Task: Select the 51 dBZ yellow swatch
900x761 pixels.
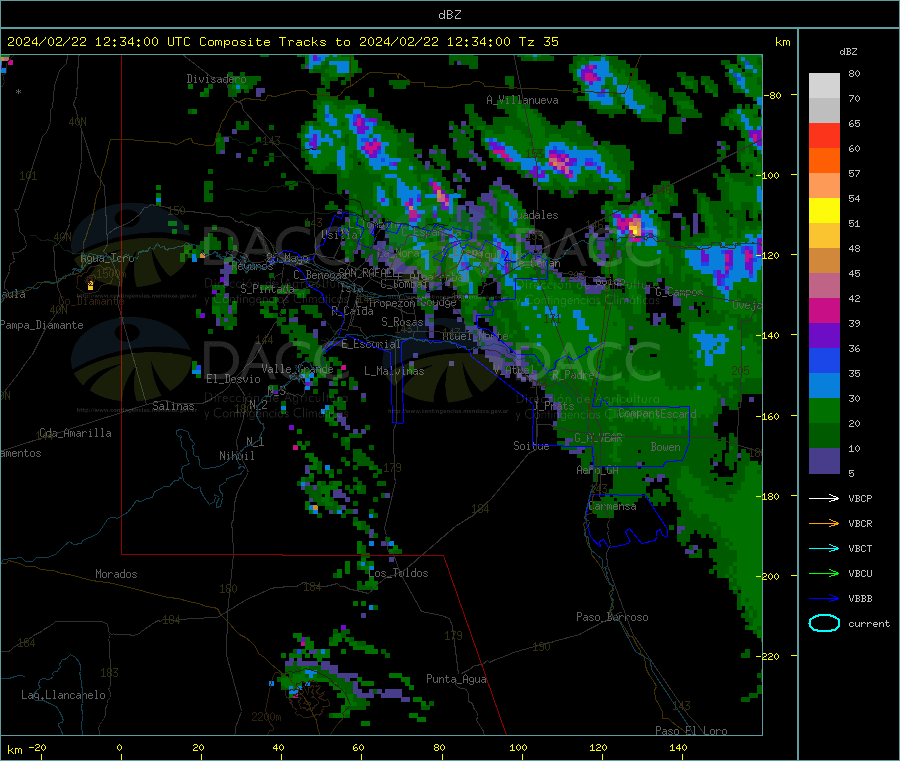Action: tap(824, 211)
